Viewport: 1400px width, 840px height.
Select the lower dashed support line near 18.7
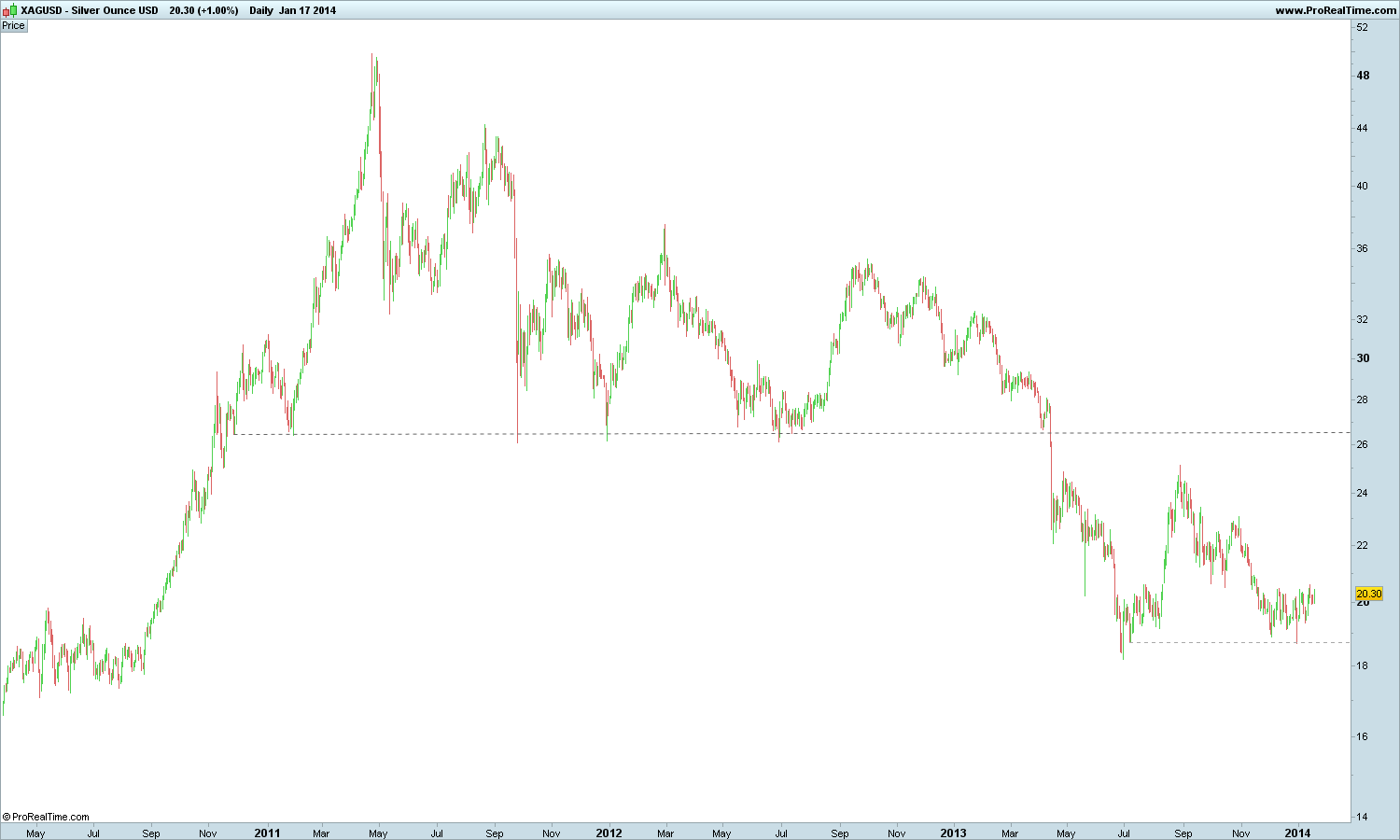pos(1239,642)
